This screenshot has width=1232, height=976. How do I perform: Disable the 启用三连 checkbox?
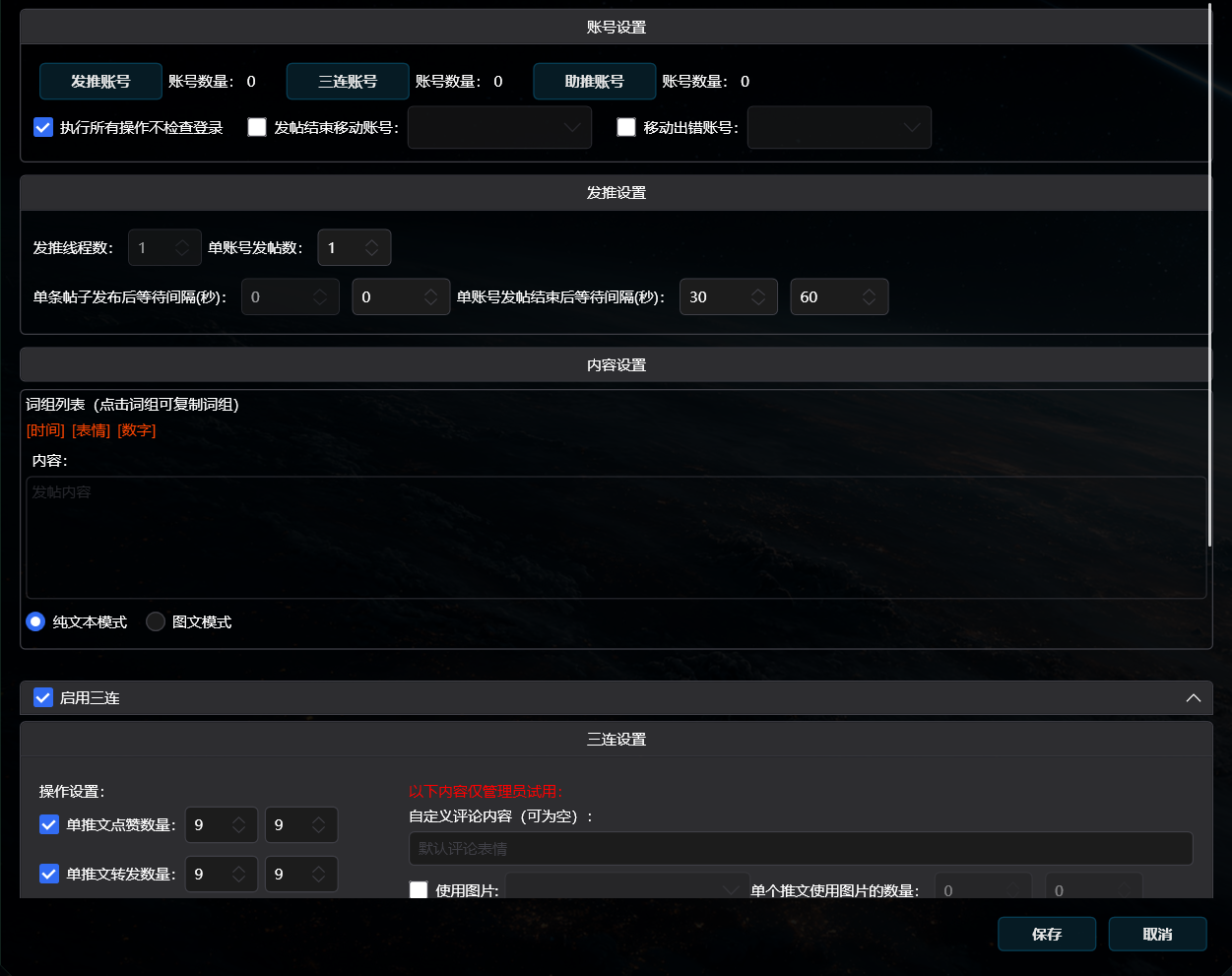pyautogui.click(x=43, y=698)
